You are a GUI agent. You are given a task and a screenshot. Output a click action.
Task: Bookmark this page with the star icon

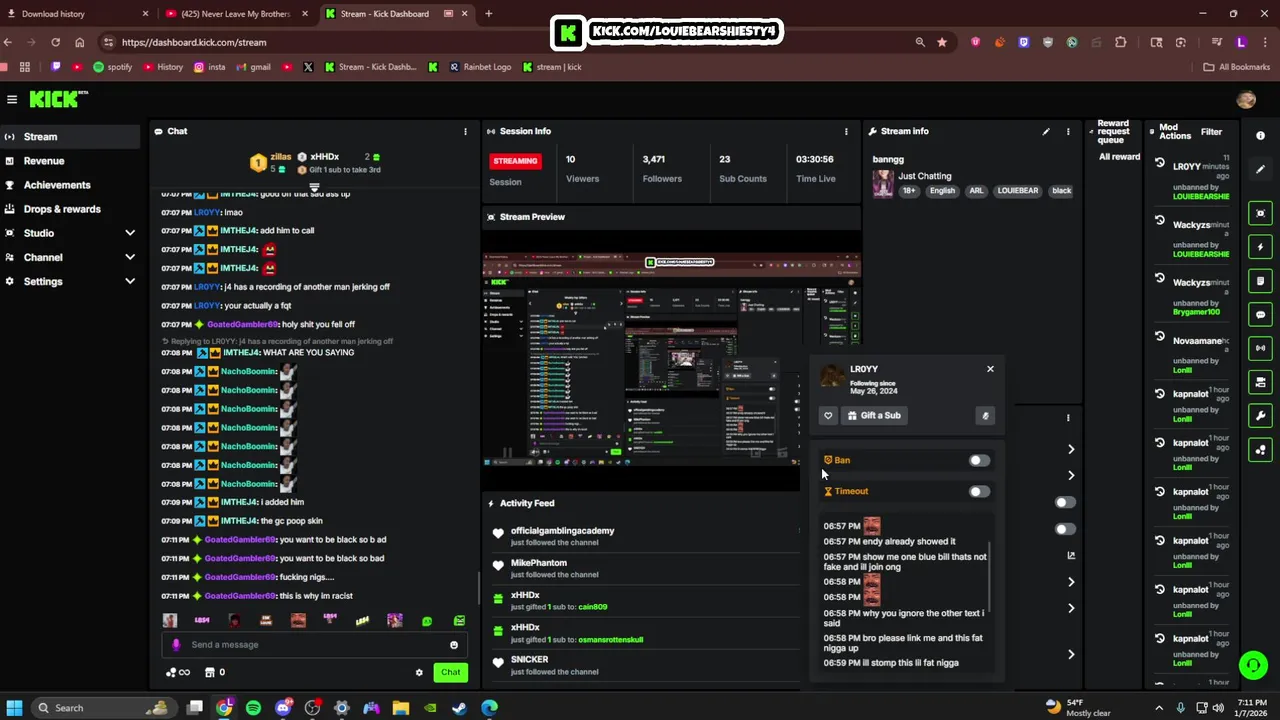(942, 42)
